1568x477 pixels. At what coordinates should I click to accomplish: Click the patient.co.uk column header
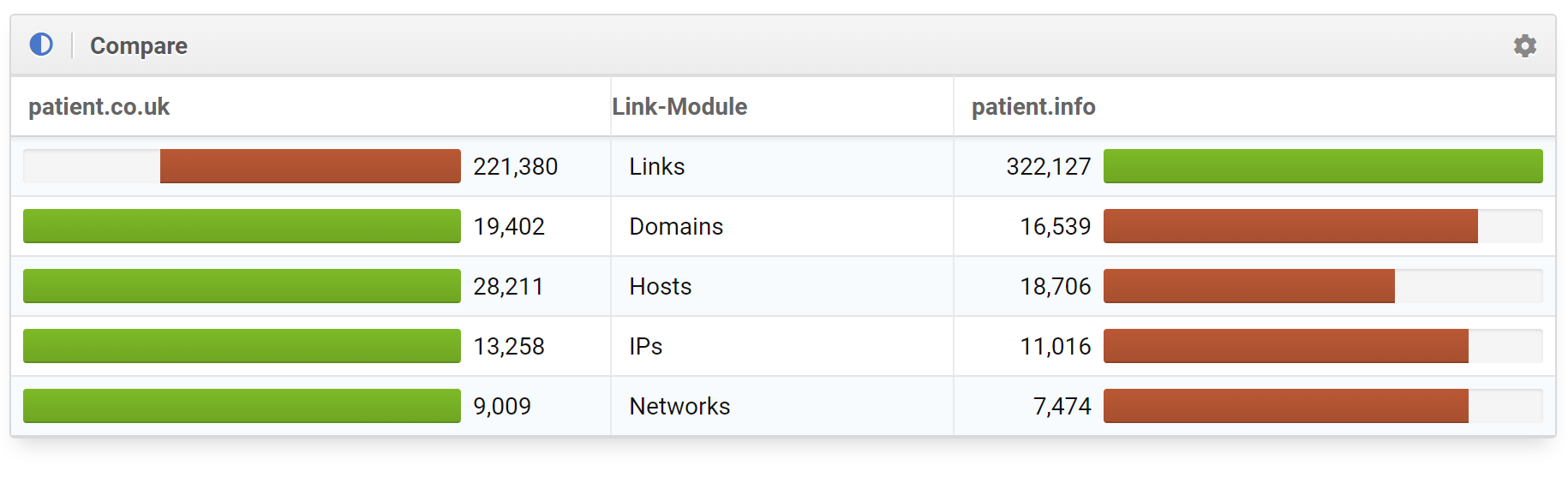[x=99, y=107]
